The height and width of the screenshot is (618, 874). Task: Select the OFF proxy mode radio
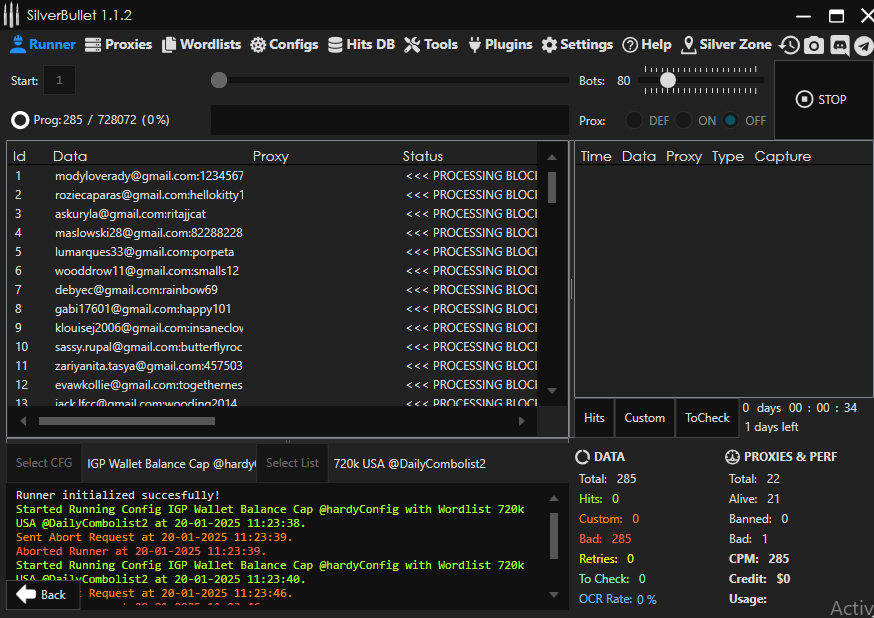731,120
